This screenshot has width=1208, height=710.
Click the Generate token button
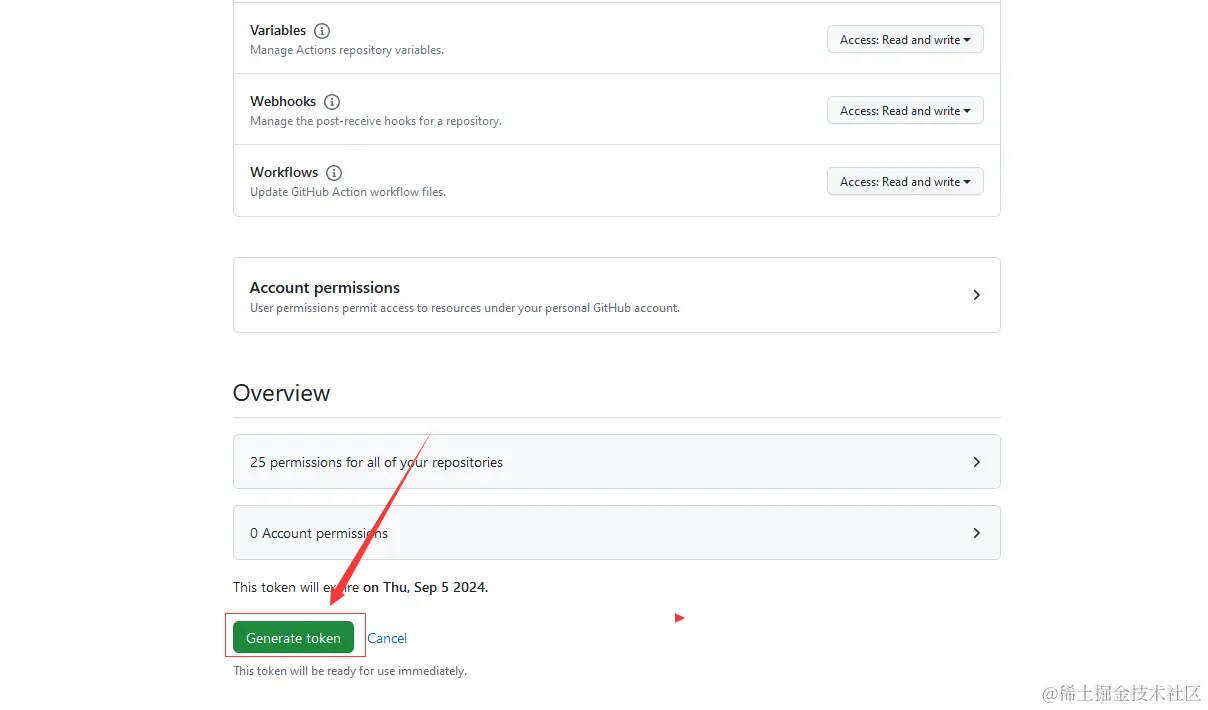293,638
